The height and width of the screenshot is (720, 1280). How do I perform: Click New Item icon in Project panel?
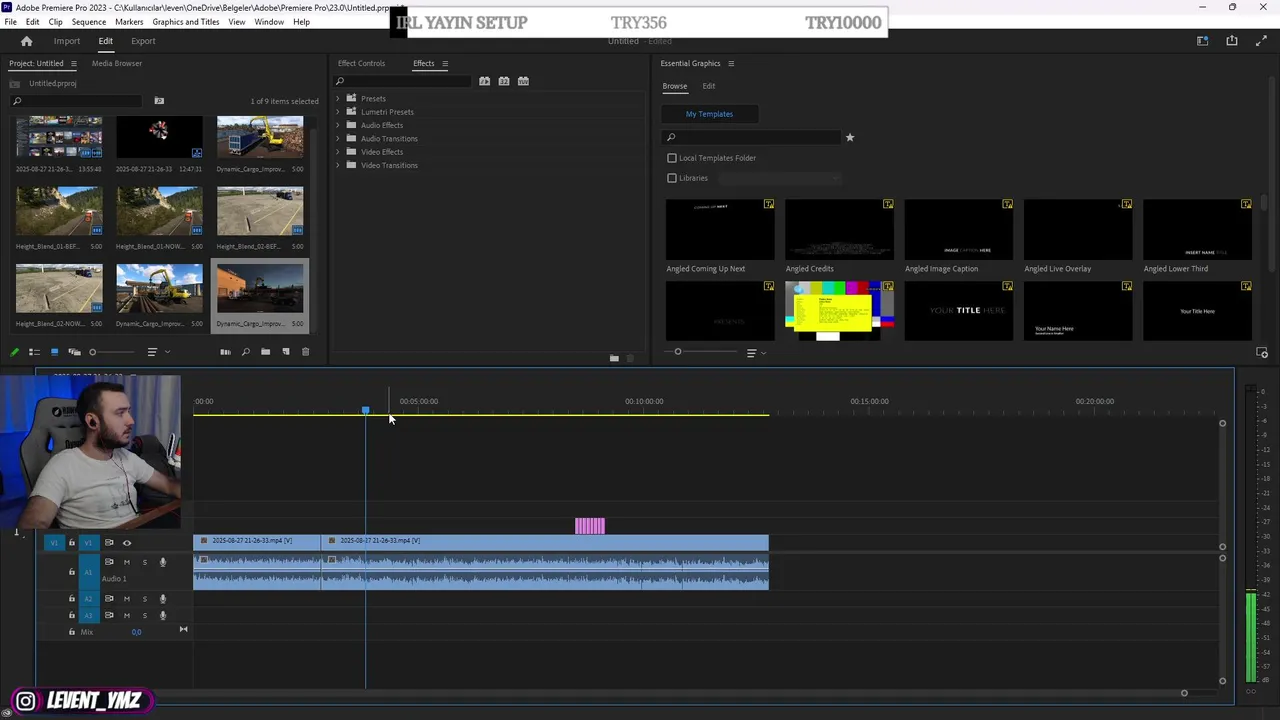[x=286, y=352]
